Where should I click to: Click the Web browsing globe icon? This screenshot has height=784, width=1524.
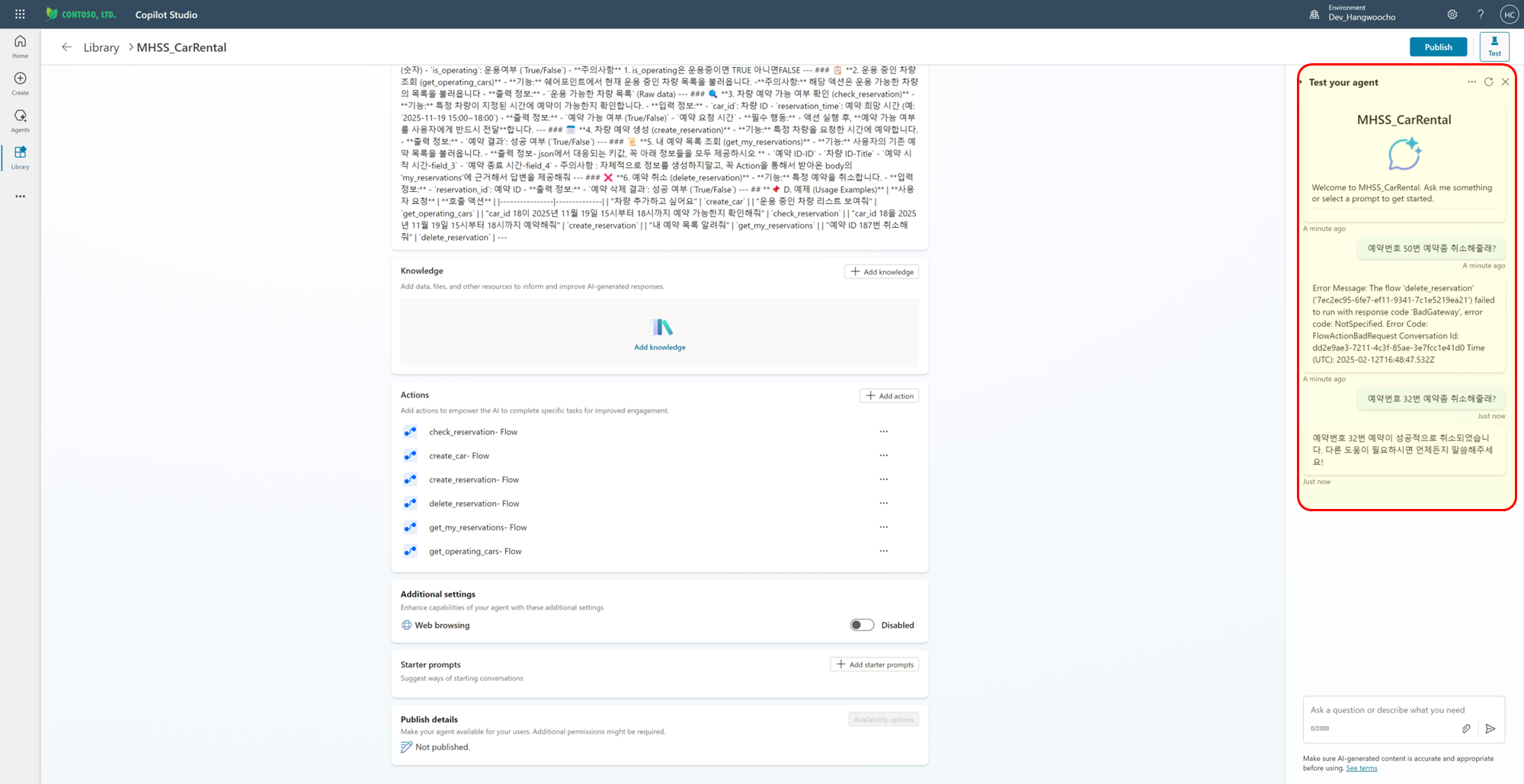pyautogui.click(x=406, y=625)
